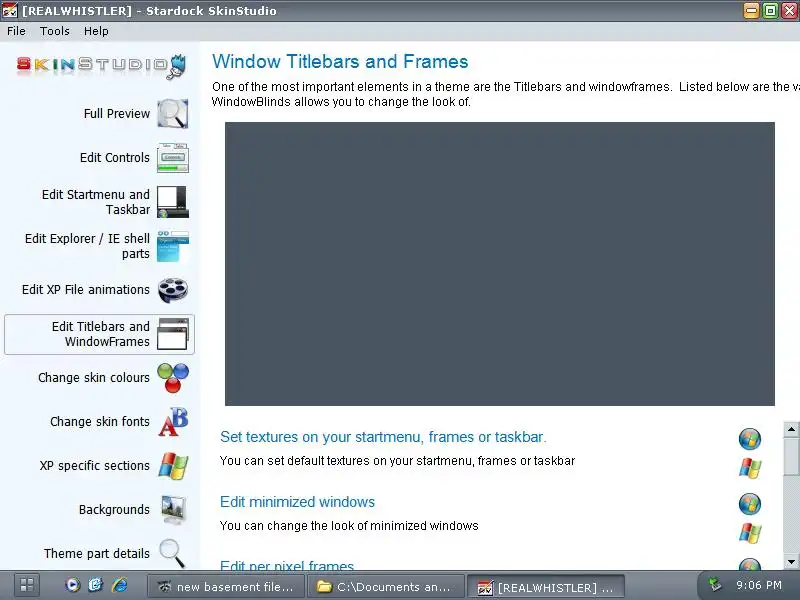Image resolution: width=800 pixels, height=600 pixels.
Task: Click the middle quick launch icon
Action: 95,585
